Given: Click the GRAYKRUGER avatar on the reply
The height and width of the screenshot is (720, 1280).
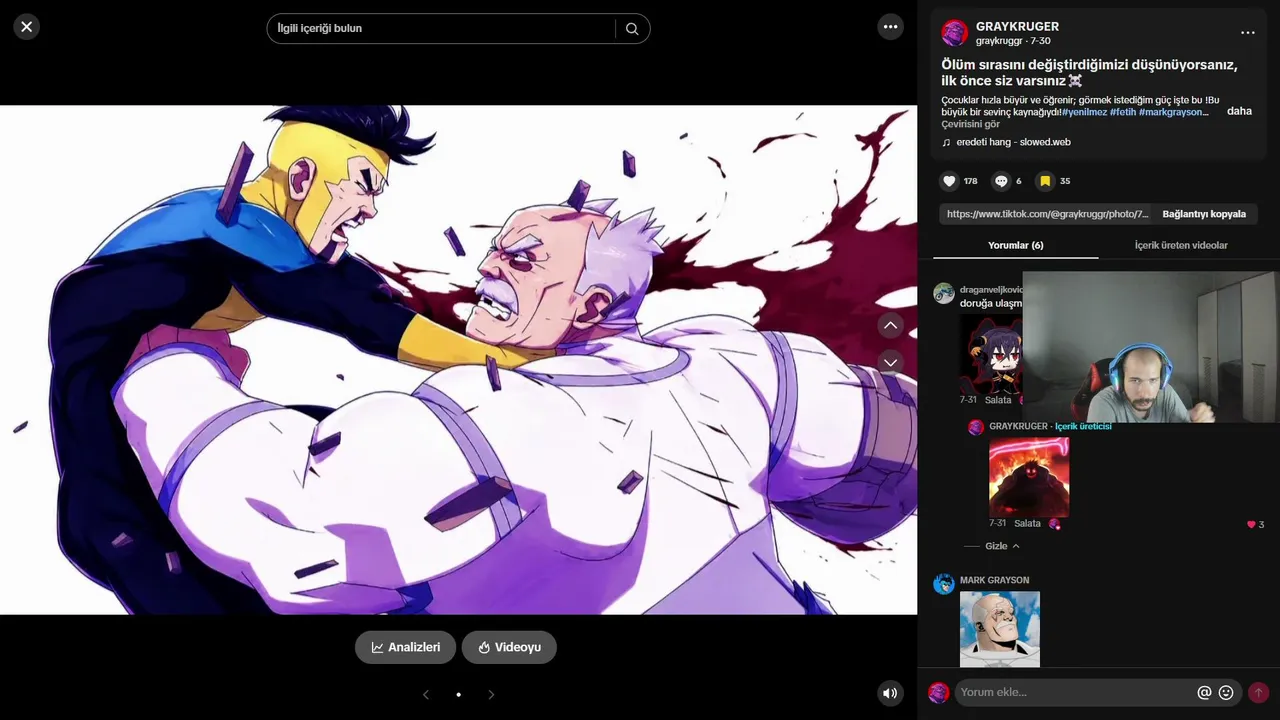Looking at the screenshot, I should (975, 427).
